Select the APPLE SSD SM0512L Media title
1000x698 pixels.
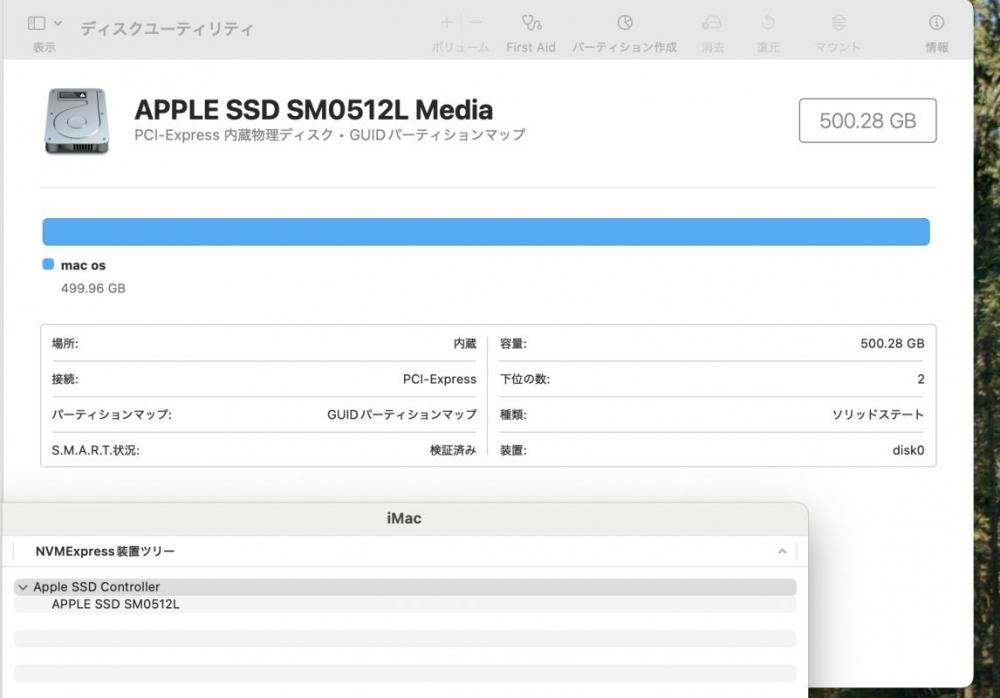[x=314, y=110]
